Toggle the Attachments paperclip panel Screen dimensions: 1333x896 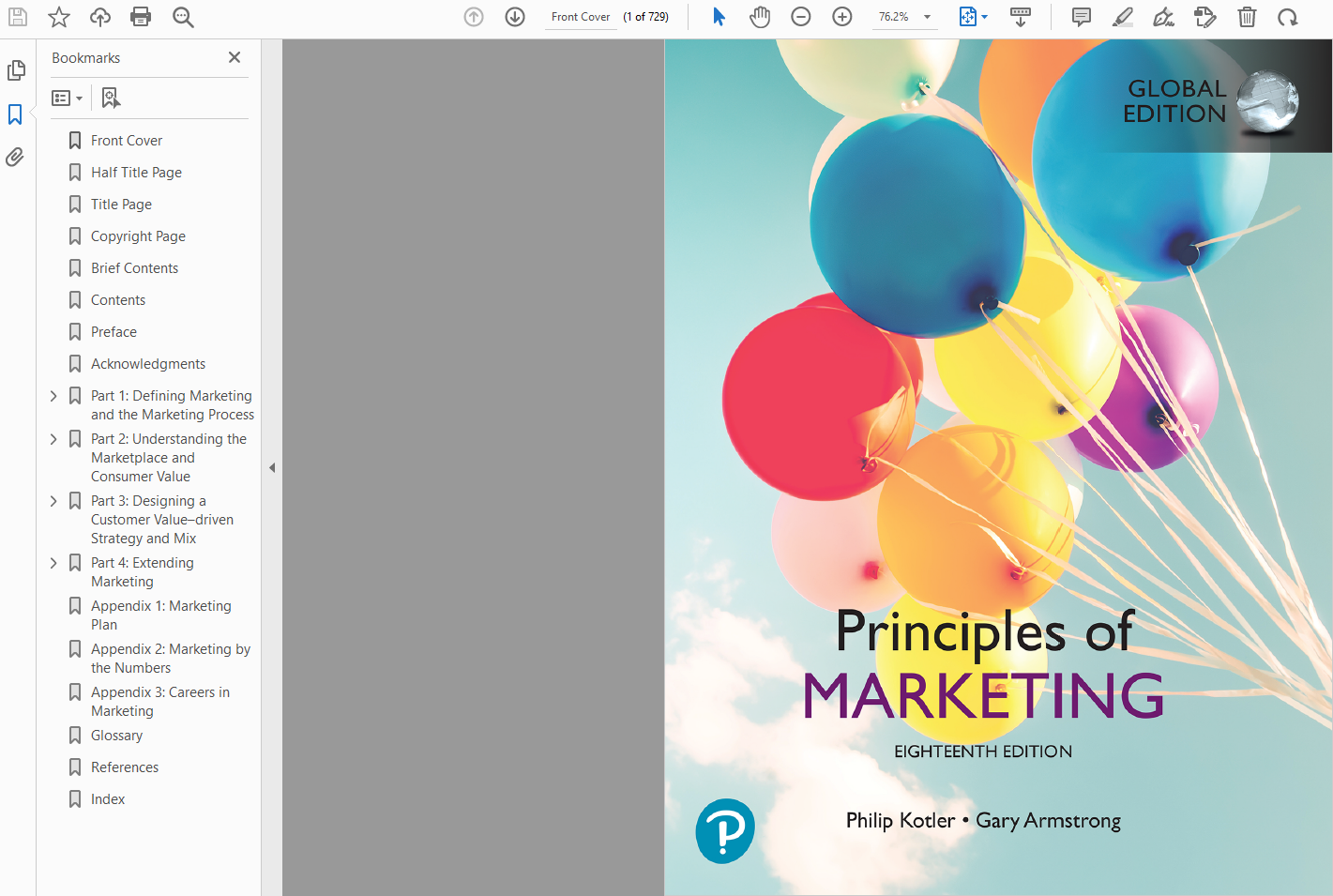pos(16,157)
